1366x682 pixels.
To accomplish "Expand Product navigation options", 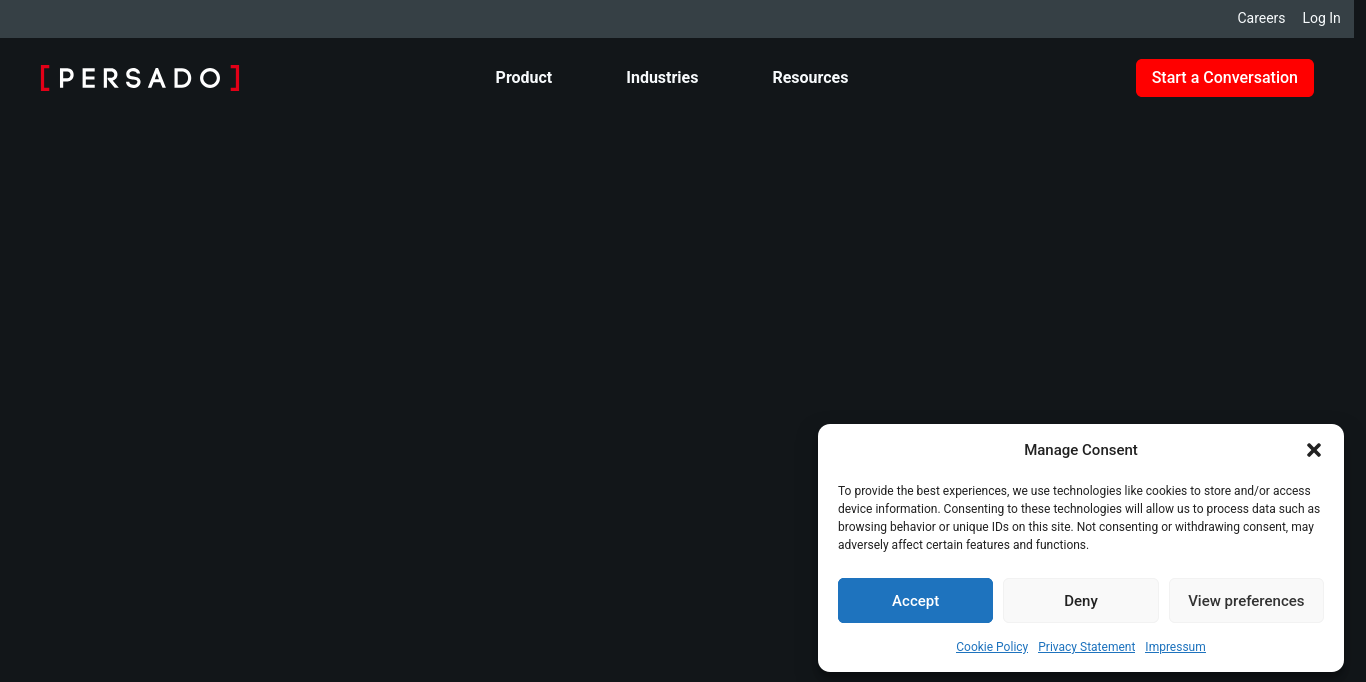I will point(523,77).
